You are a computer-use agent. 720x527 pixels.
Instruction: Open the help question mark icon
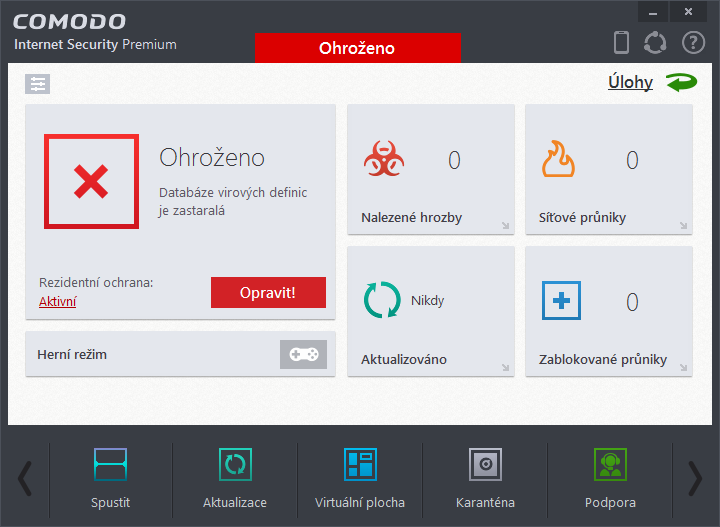click(693, 43)
